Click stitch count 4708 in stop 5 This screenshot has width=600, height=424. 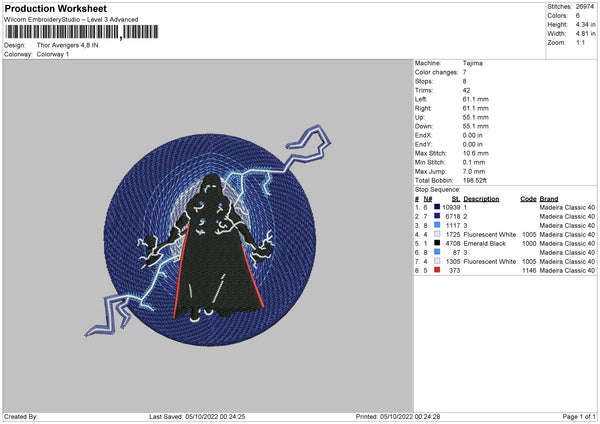pos(453,243)
